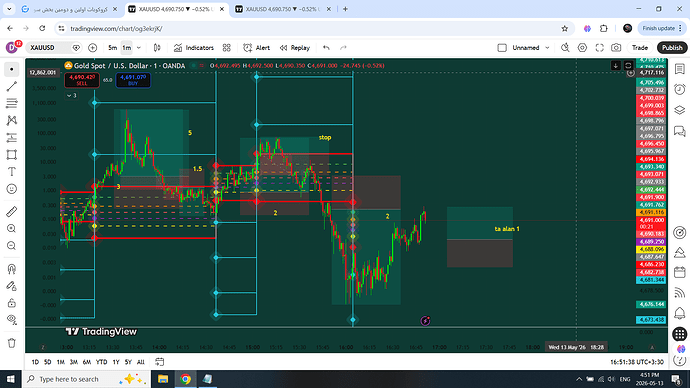The width and height of the screenshot is (690, 388).
Task: Click the Windows taskbar search box
Action: point(86,379)
